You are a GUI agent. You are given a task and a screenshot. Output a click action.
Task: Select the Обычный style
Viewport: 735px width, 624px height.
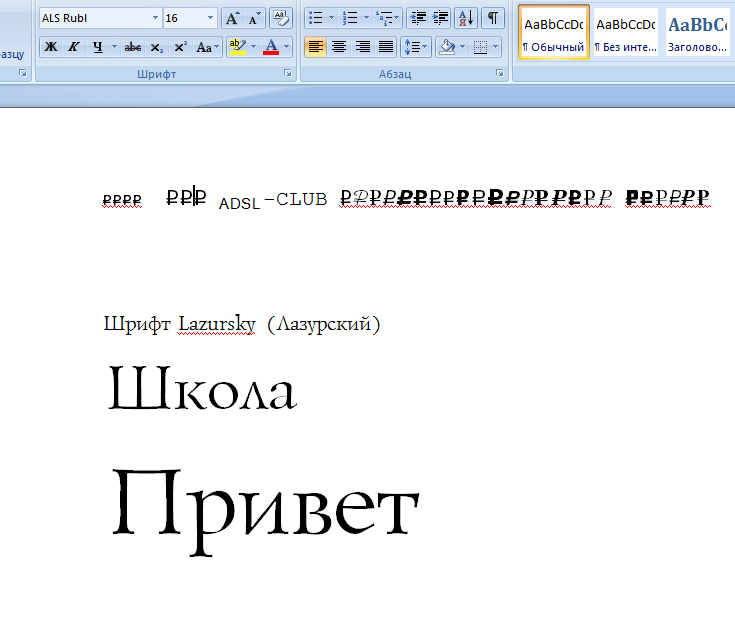[x=554, y=32]
